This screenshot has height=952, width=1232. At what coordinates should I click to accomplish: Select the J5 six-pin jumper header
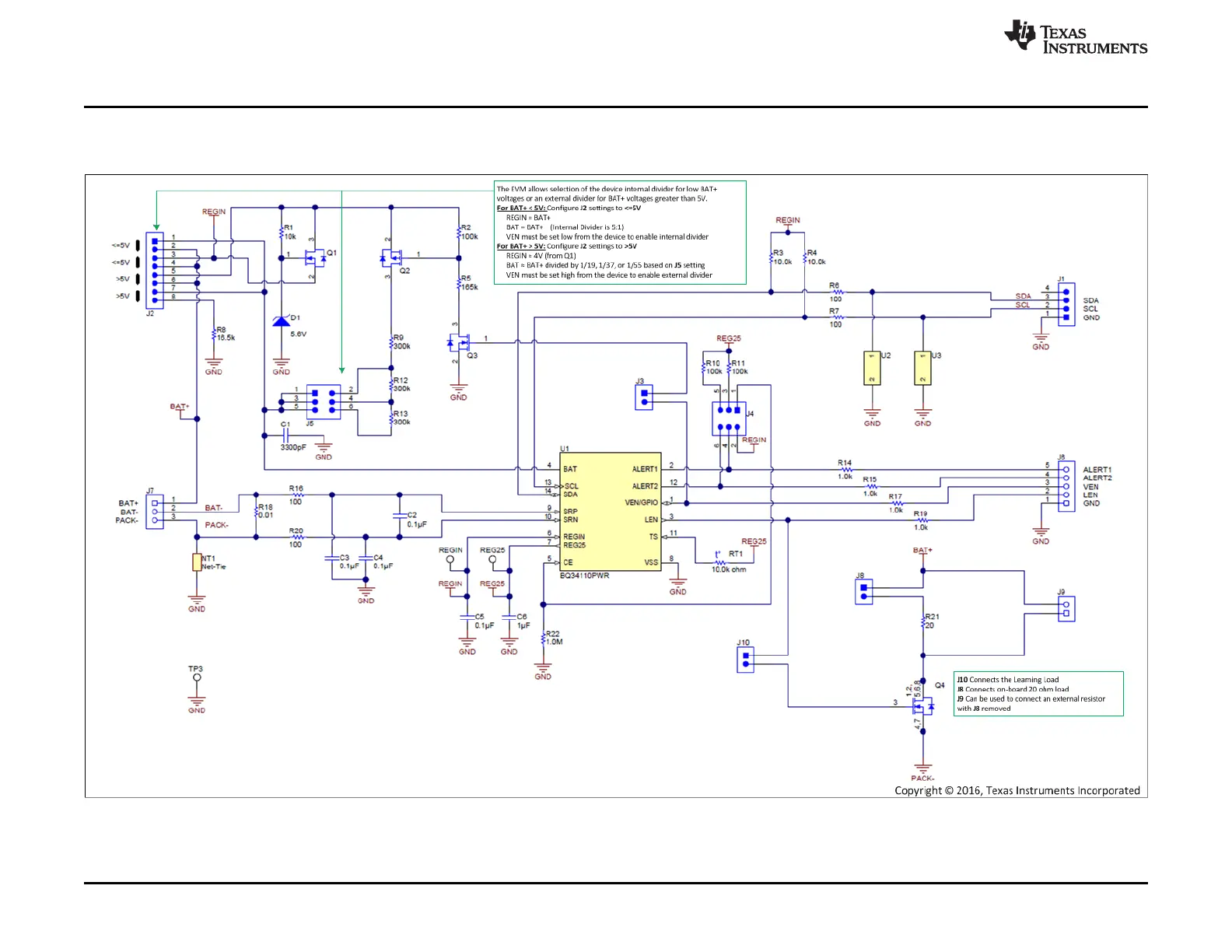point(324,402)
